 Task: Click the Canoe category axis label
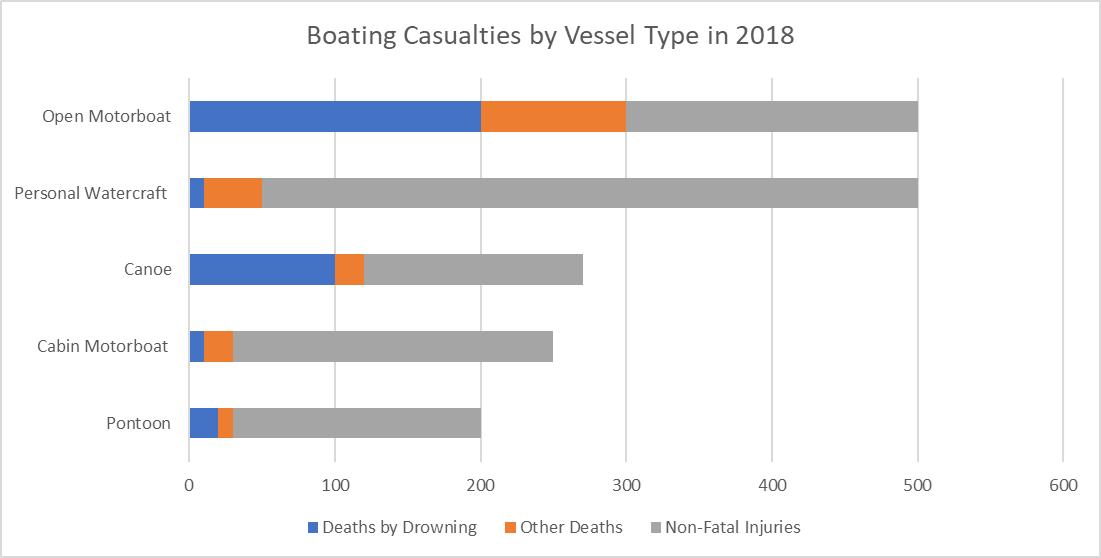tap(148, 270)
